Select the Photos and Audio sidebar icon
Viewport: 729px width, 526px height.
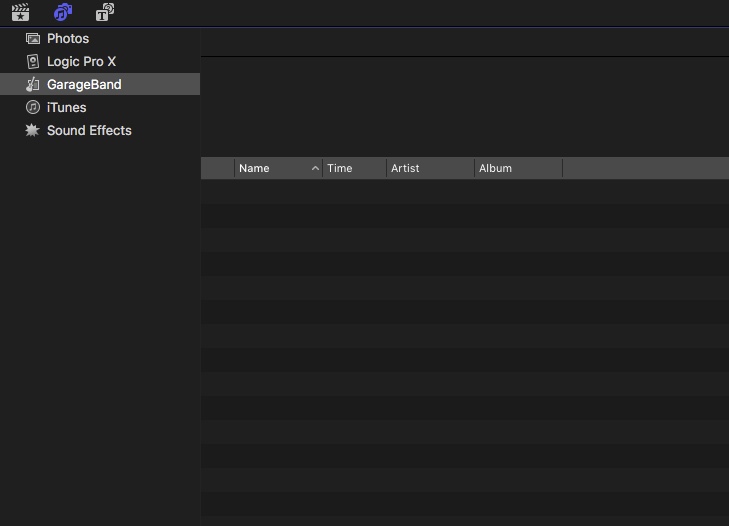(63, 12)
